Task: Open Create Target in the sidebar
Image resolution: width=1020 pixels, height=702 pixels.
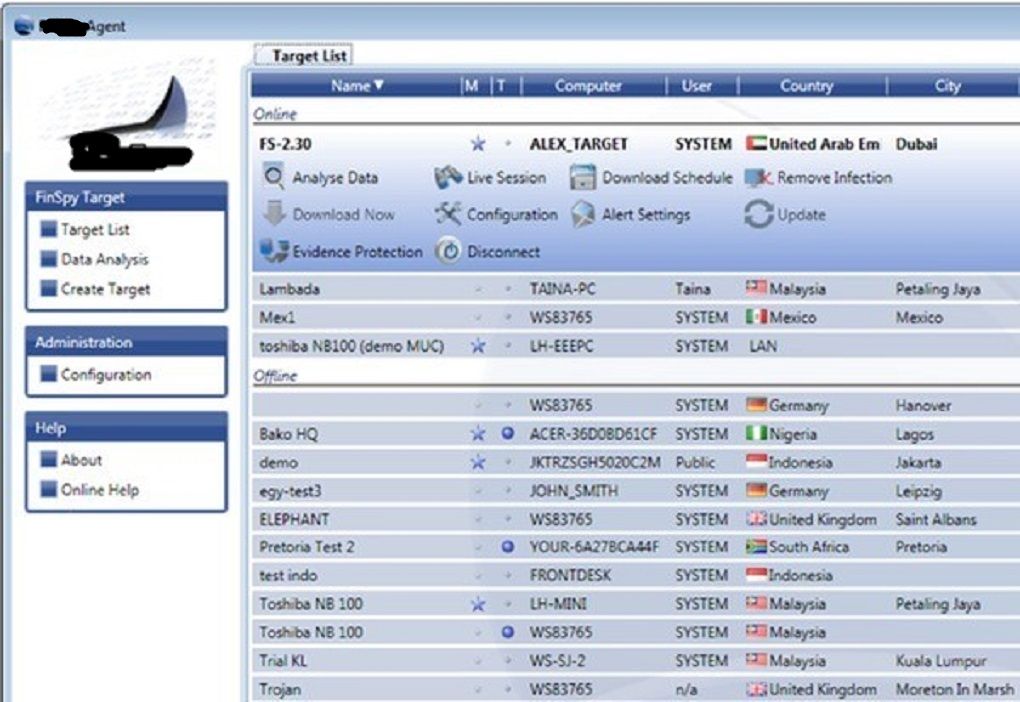Action: [x=105, y=289]
